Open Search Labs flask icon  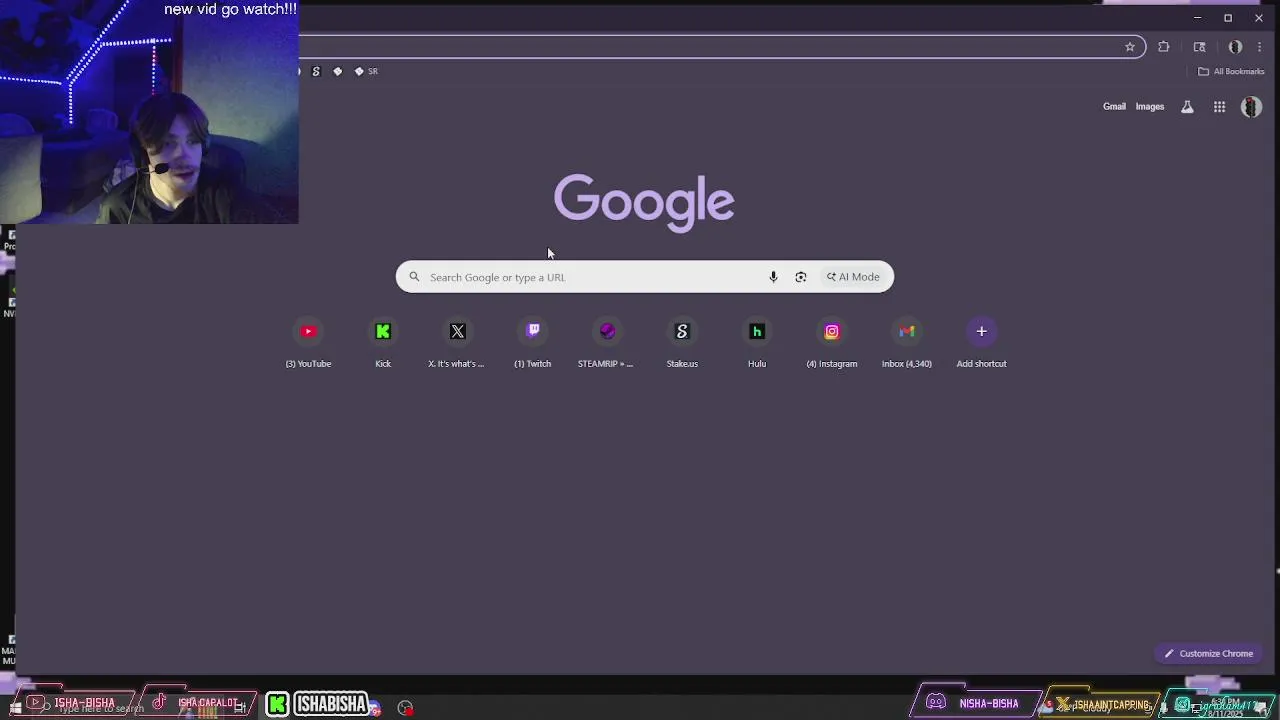1187,107
